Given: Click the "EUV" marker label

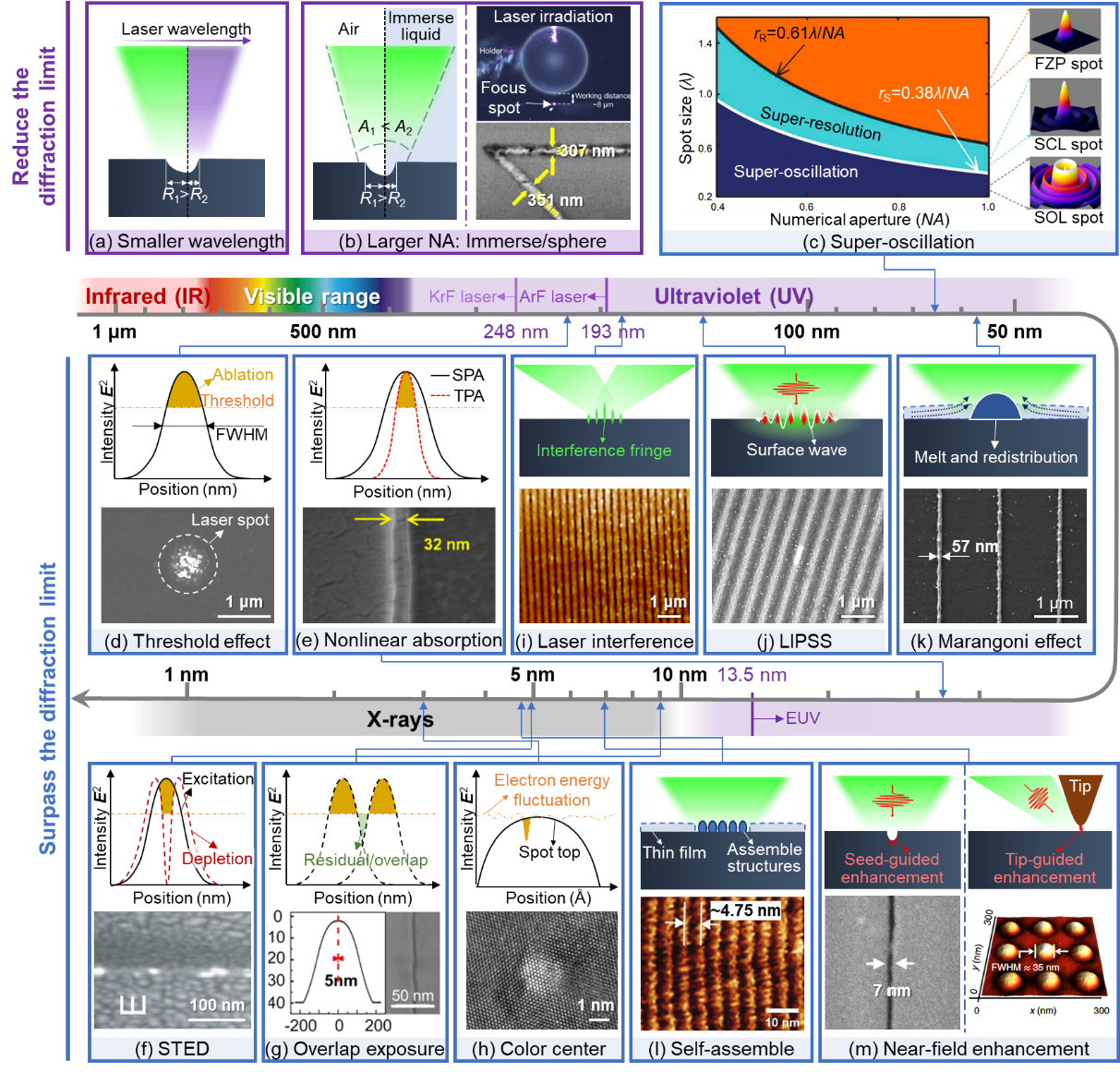Looking at the screenshot, I should 802,717.
